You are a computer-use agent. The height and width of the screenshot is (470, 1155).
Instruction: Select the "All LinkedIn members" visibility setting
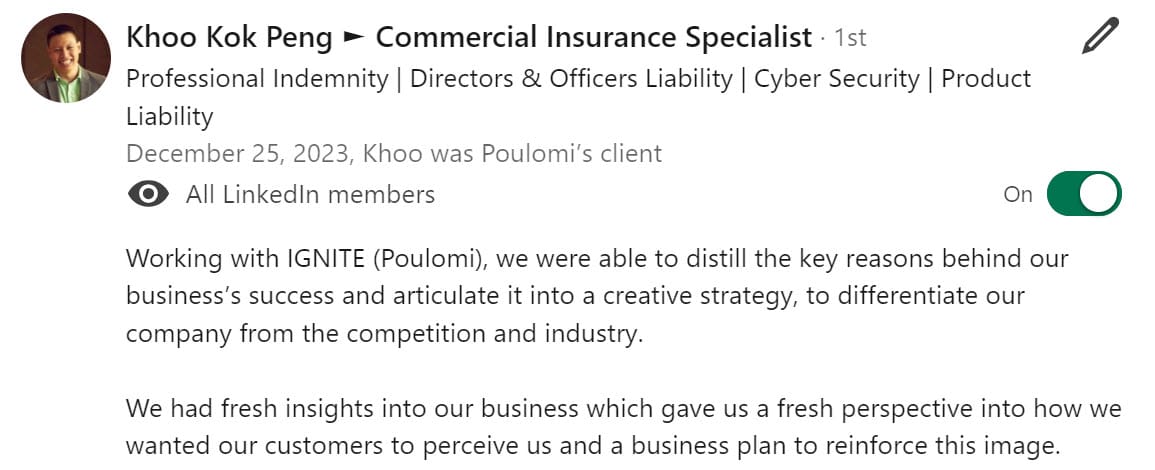[x=310, y=194]
